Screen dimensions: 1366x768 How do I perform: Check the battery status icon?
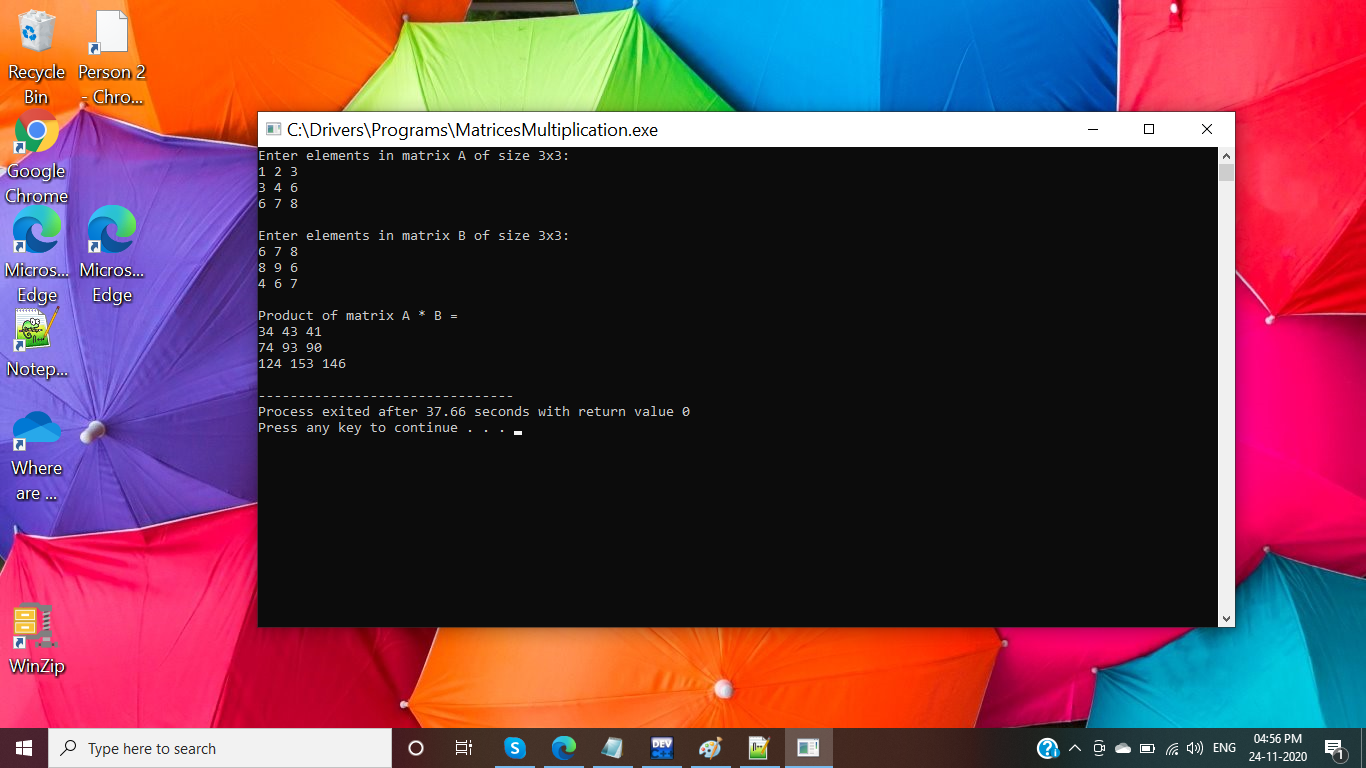pos(1147,748)
